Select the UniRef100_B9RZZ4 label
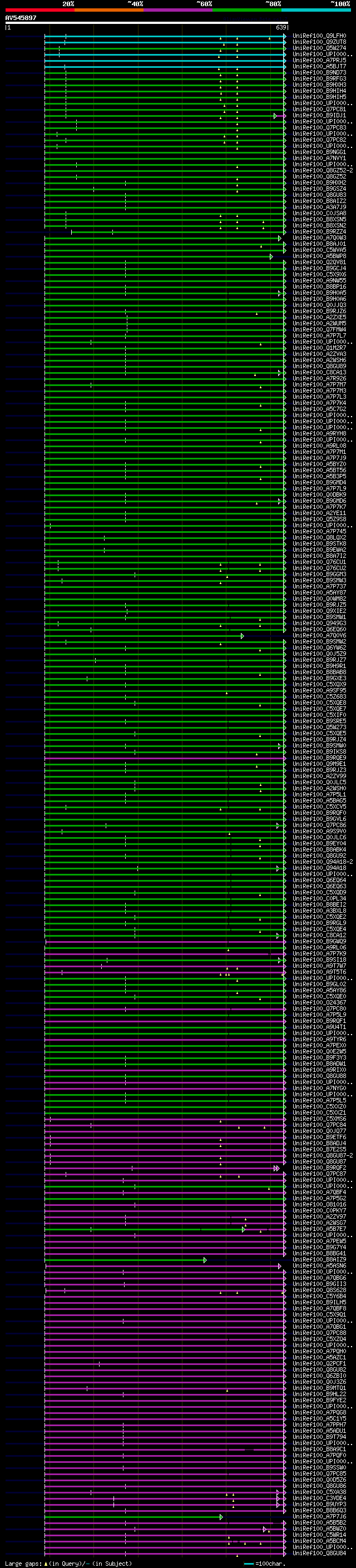The width and height of the screenshot is (356, 1568). [319, 231]
